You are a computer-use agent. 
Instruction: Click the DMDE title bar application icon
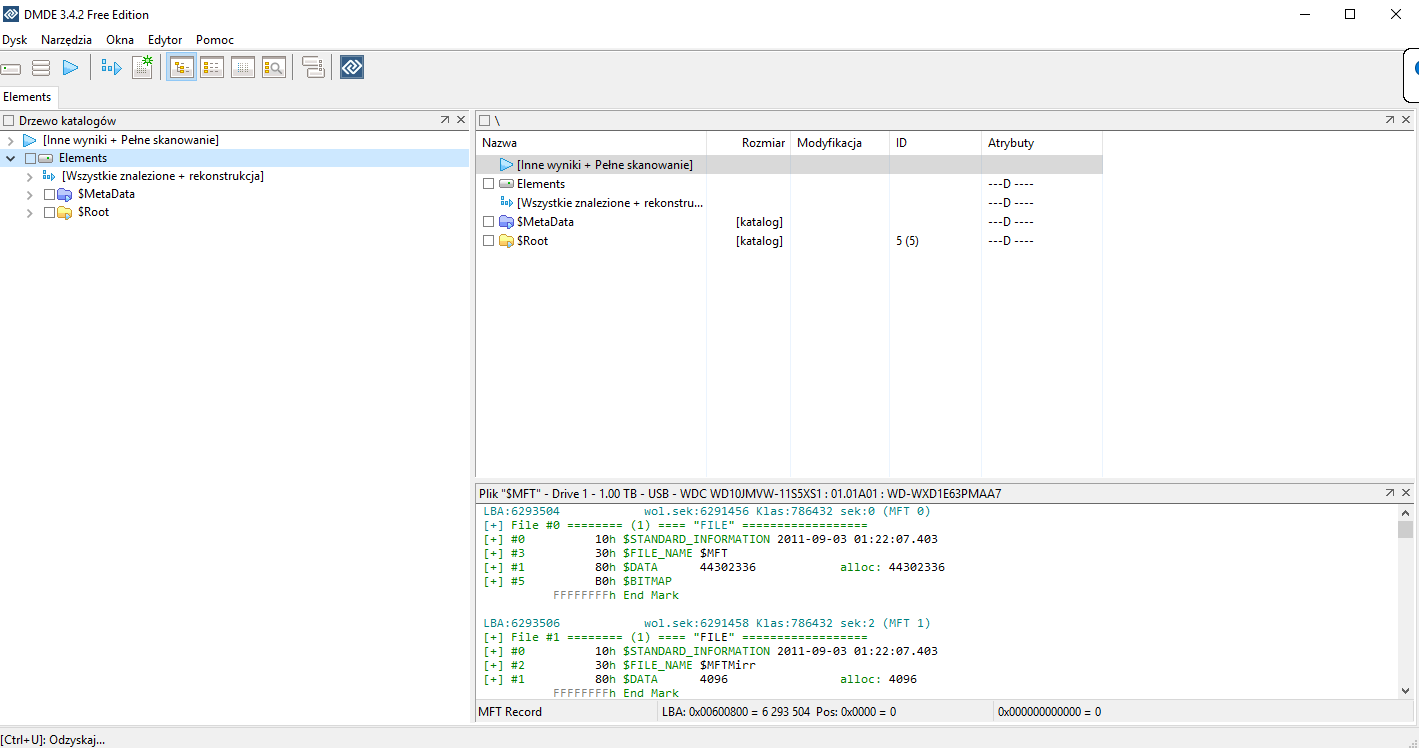tap(11, 14)
